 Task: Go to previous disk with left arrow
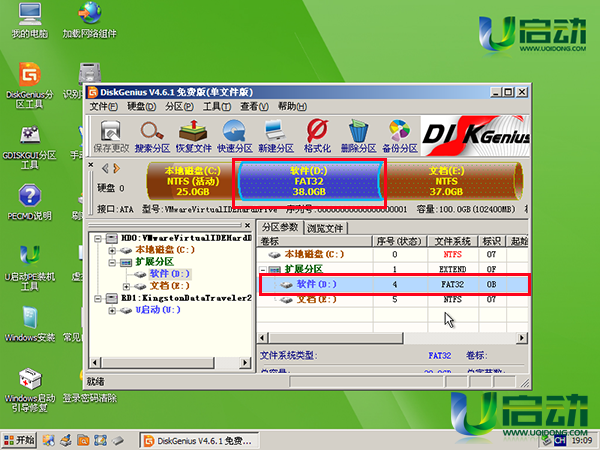tap(105, 168)
